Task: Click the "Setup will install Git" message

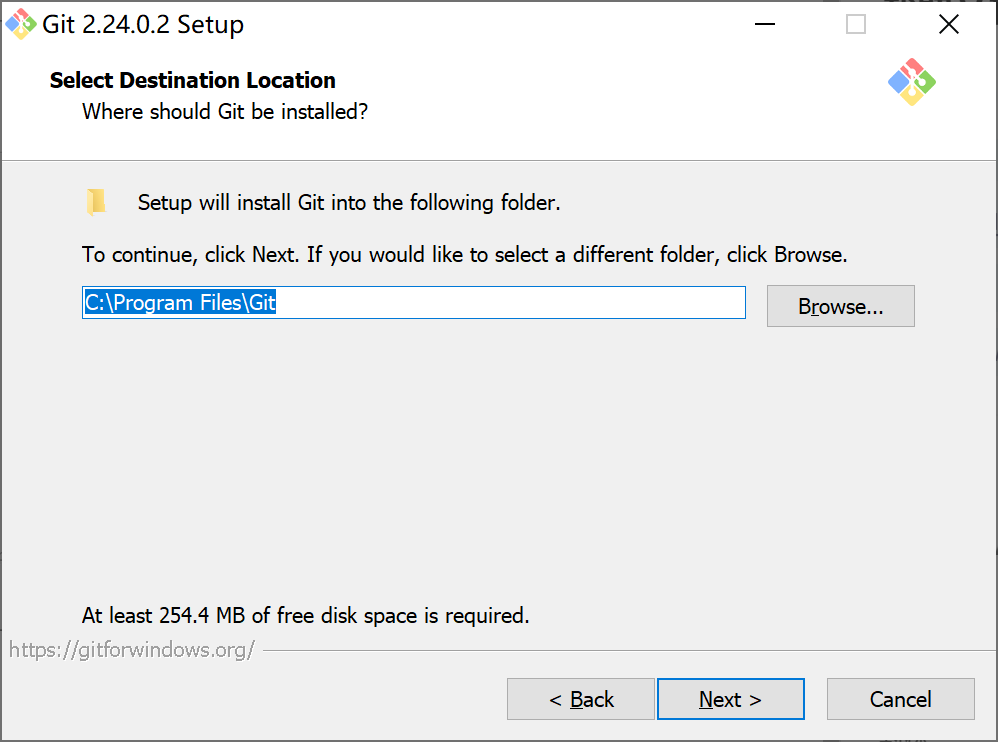Action: [349, 203]
